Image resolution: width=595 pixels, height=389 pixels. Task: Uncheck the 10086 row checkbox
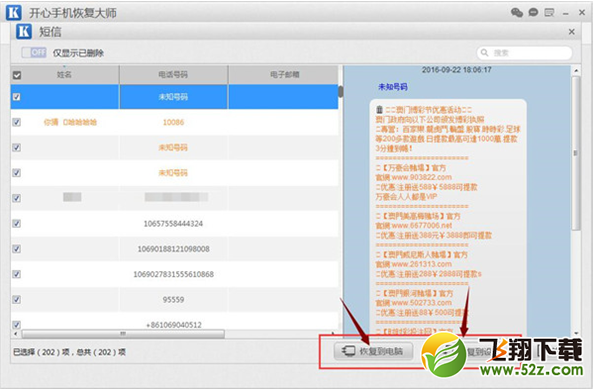click(x=17, y=122)
